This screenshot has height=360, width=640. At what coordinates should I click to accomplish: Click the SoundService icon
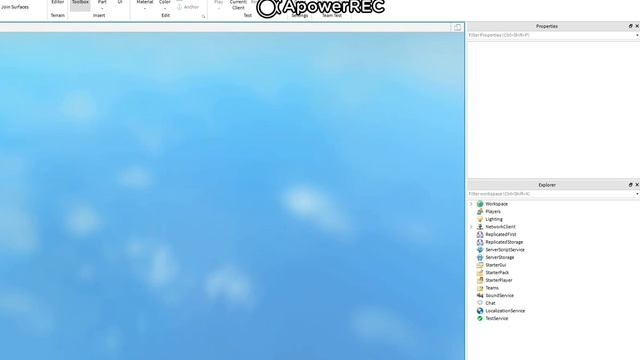click(480, 295)
